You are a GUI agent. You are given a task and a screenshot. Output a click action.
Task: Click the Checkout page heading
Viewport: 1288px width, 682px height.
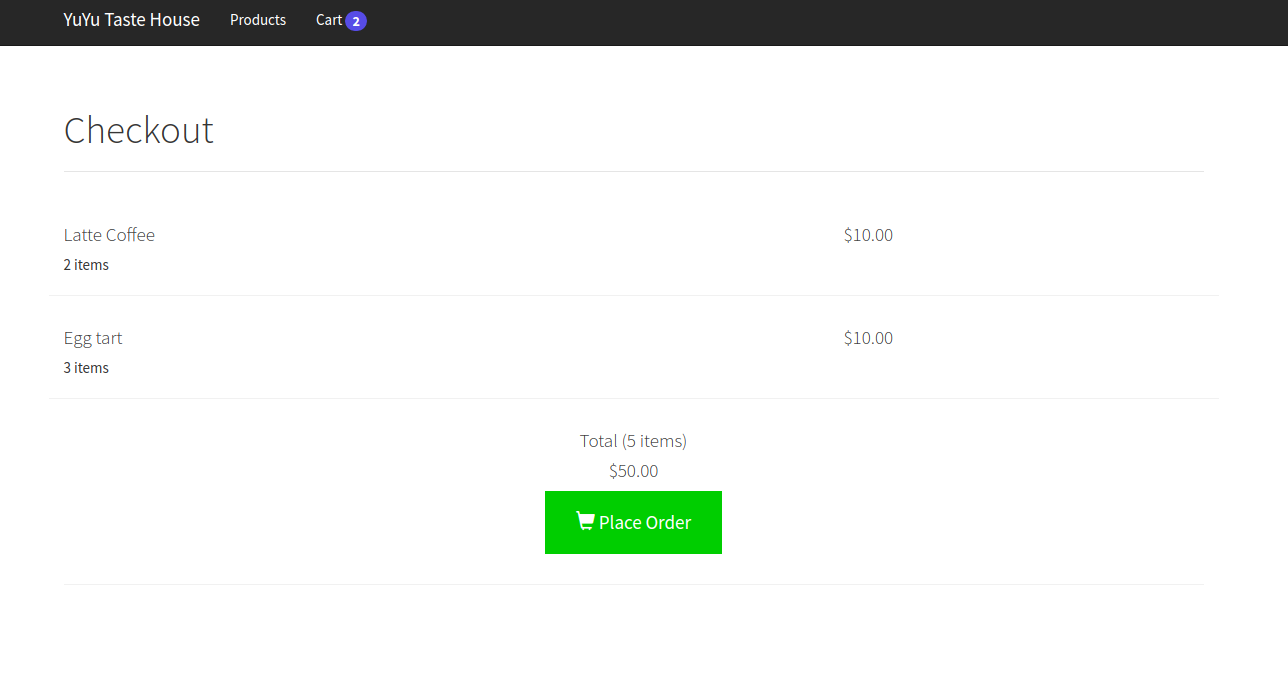click(x=139, y=130)
